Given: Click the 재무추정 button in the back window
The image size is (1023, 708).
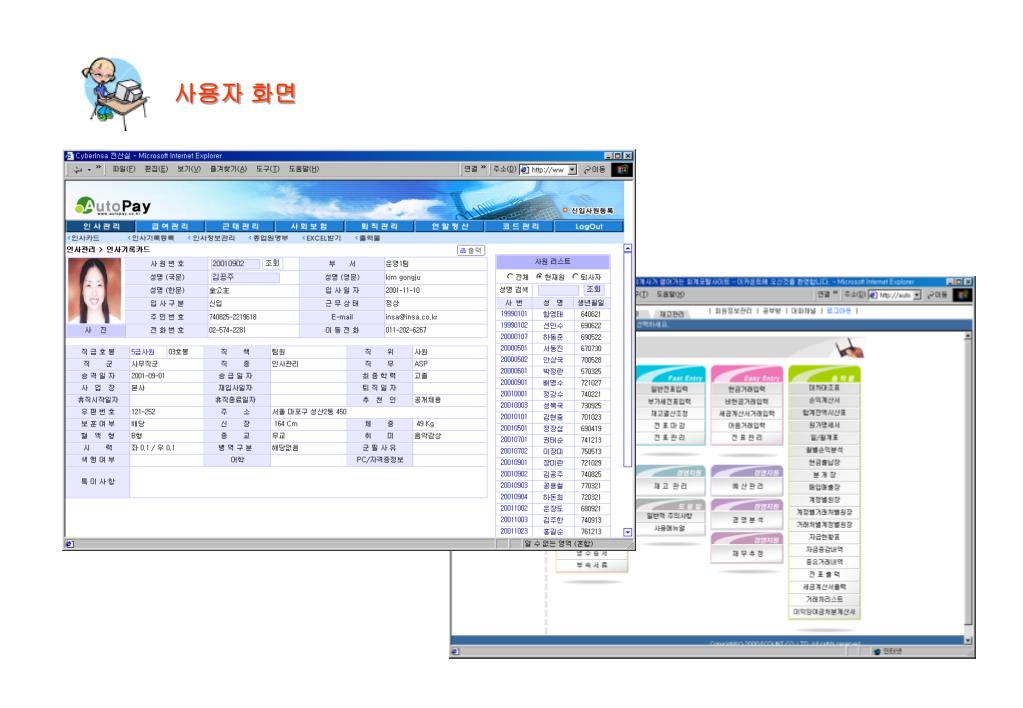Looking at the screenshot, I should pos(746,553).
